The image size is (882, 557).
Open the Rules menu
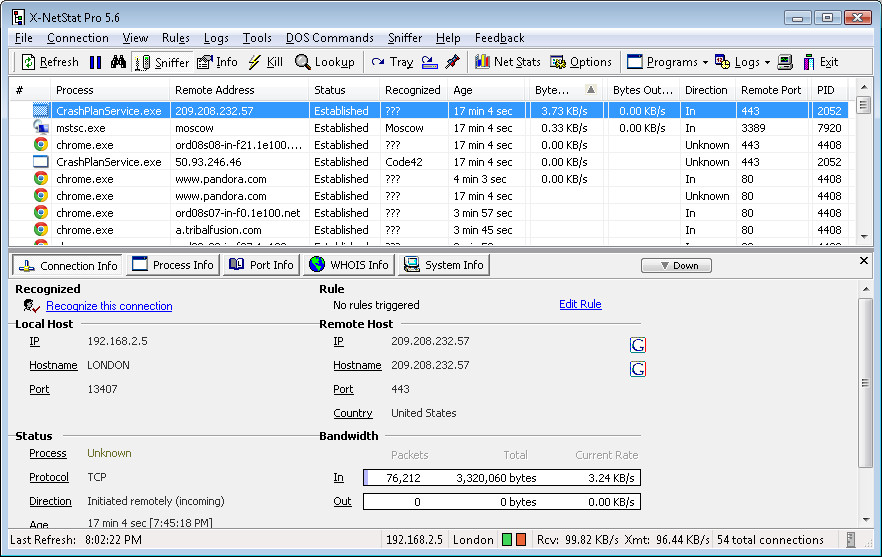tap(176, 38)
